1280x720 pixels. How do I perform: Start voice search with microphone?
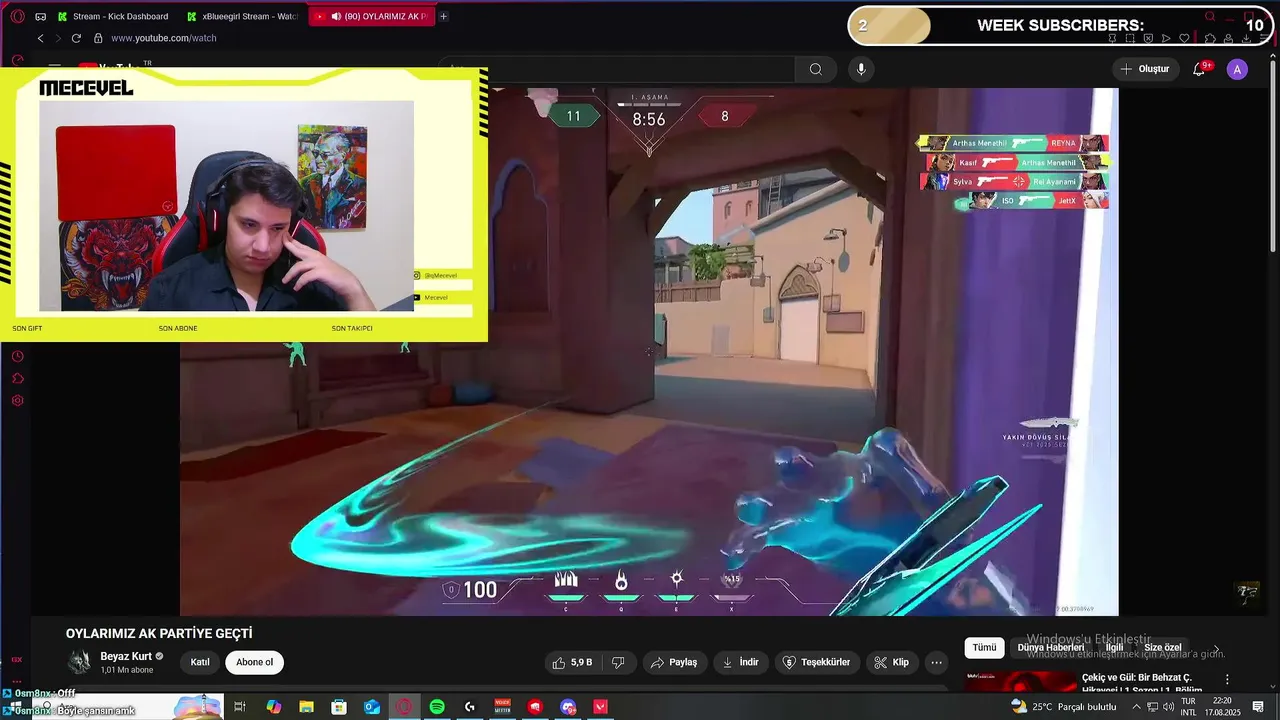861,69
